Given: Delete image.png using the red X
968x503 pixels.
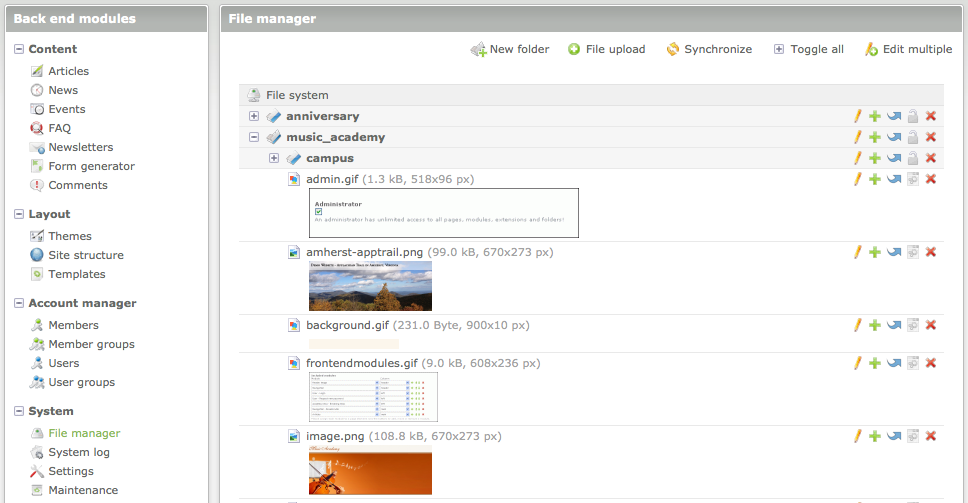Looking at the screenshot, I should coord(931,436).
